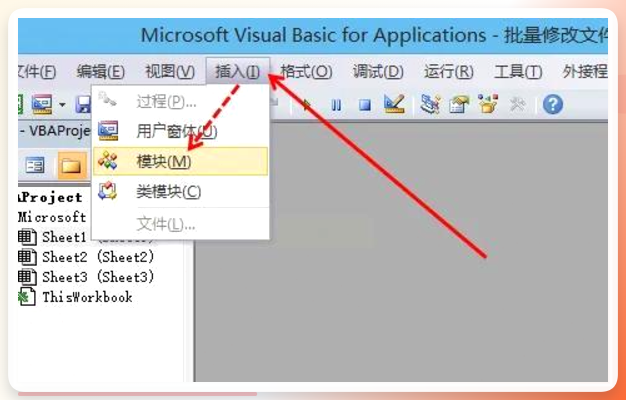626x400 pixels.
Task: Click the UserForm icon in Insert menu
Action: pyautogui.click(x=108, y=131)
